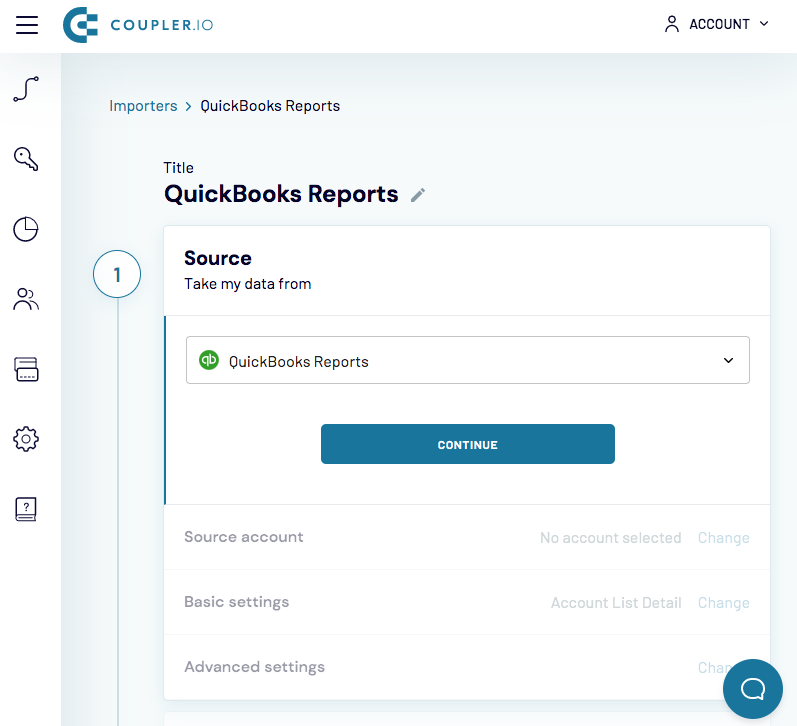Image resolution: width=797 pixels, height=726 pixels.
Task: Open the QuickBooks Reports source dropdown
Action: coord(468,360)
